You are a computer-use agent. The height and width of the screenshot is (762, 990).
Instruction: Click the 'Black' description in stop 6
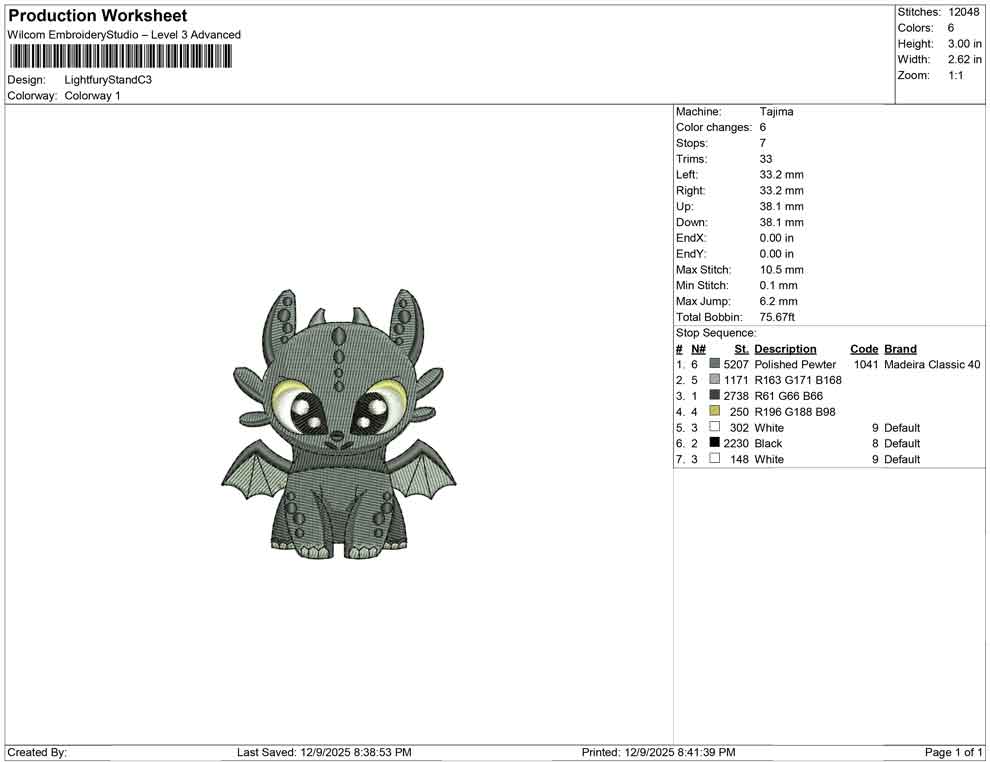point(768,443)
